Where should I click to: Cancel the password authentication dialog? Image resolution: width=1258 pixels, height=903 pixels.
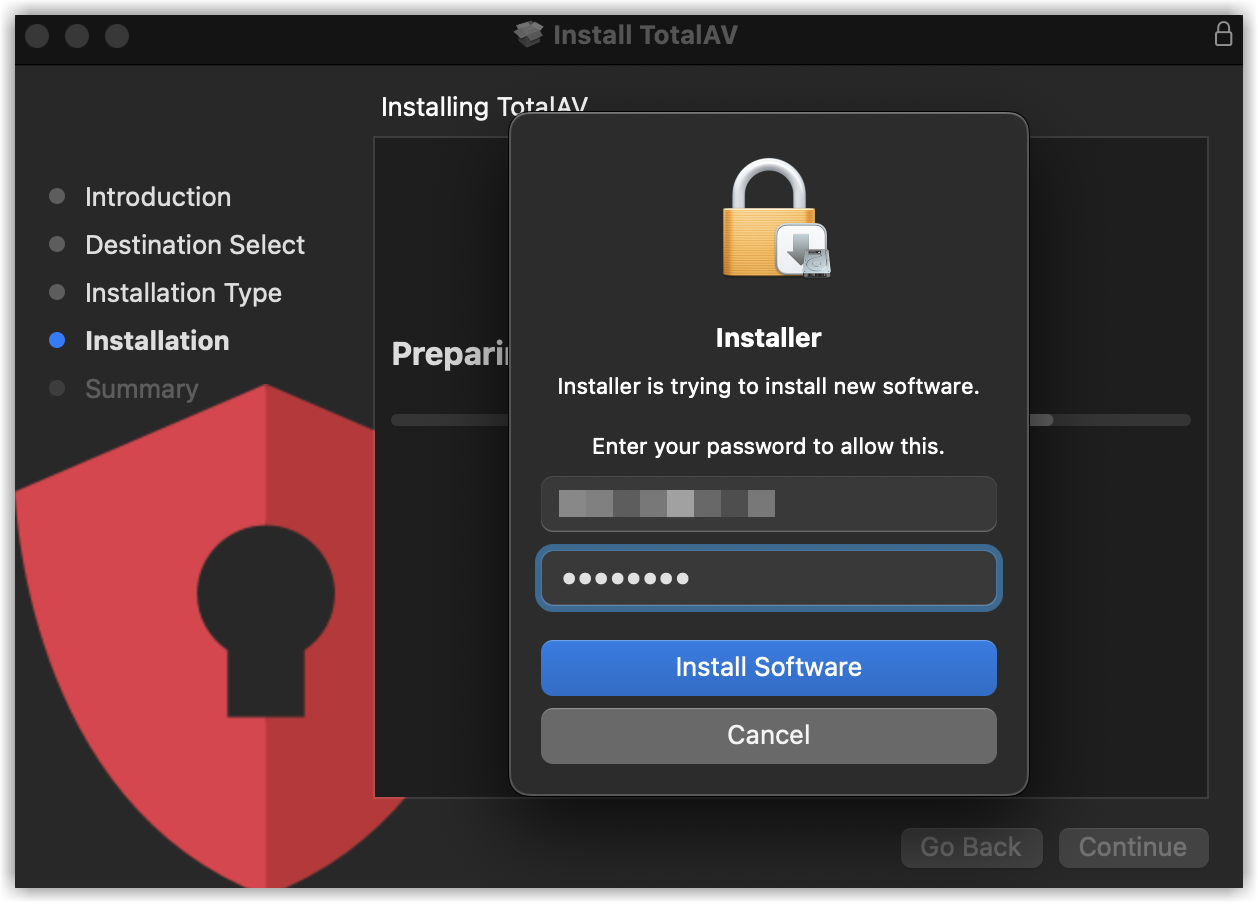(768, 736)
